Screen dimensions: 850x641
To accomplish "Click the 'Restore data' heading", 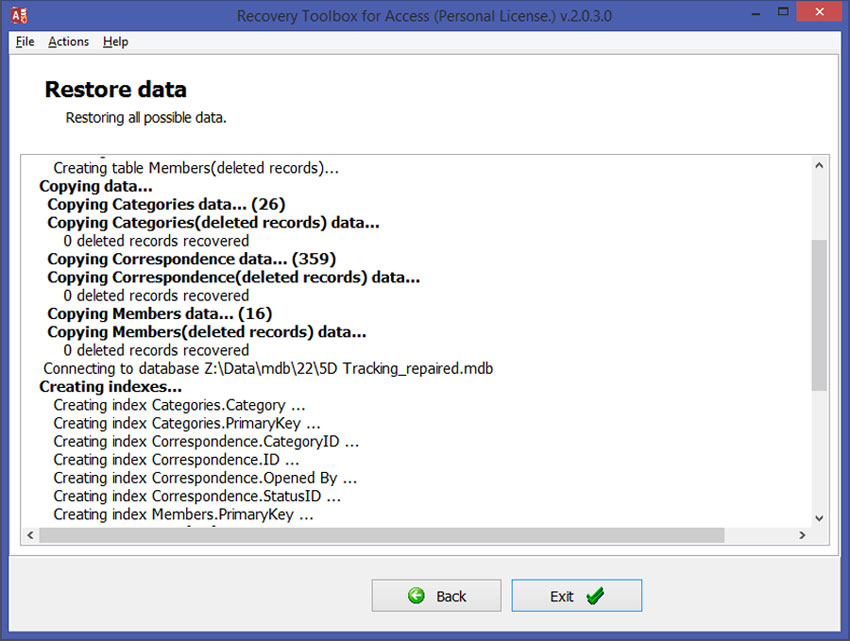I will [115, 89].
